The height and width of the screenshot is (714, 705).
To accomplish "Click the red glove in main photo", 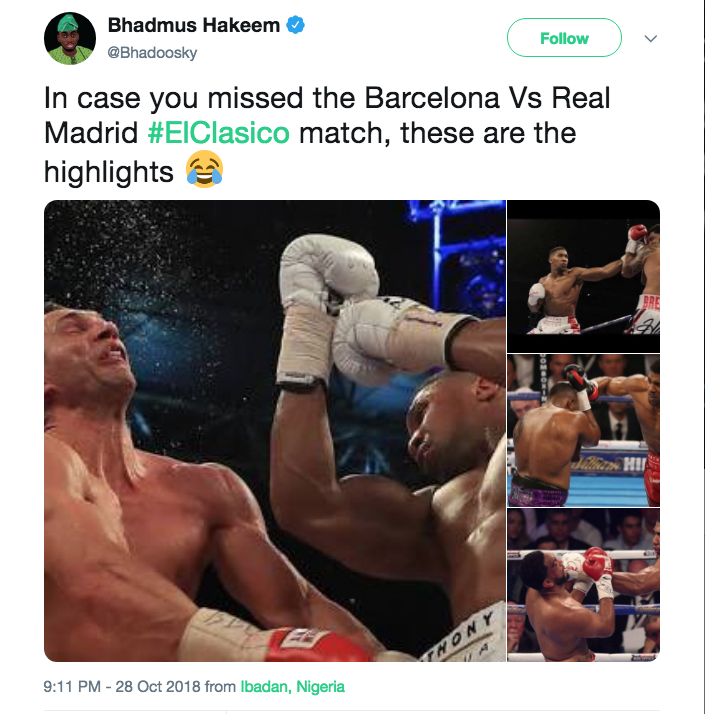I will [319, 645].
